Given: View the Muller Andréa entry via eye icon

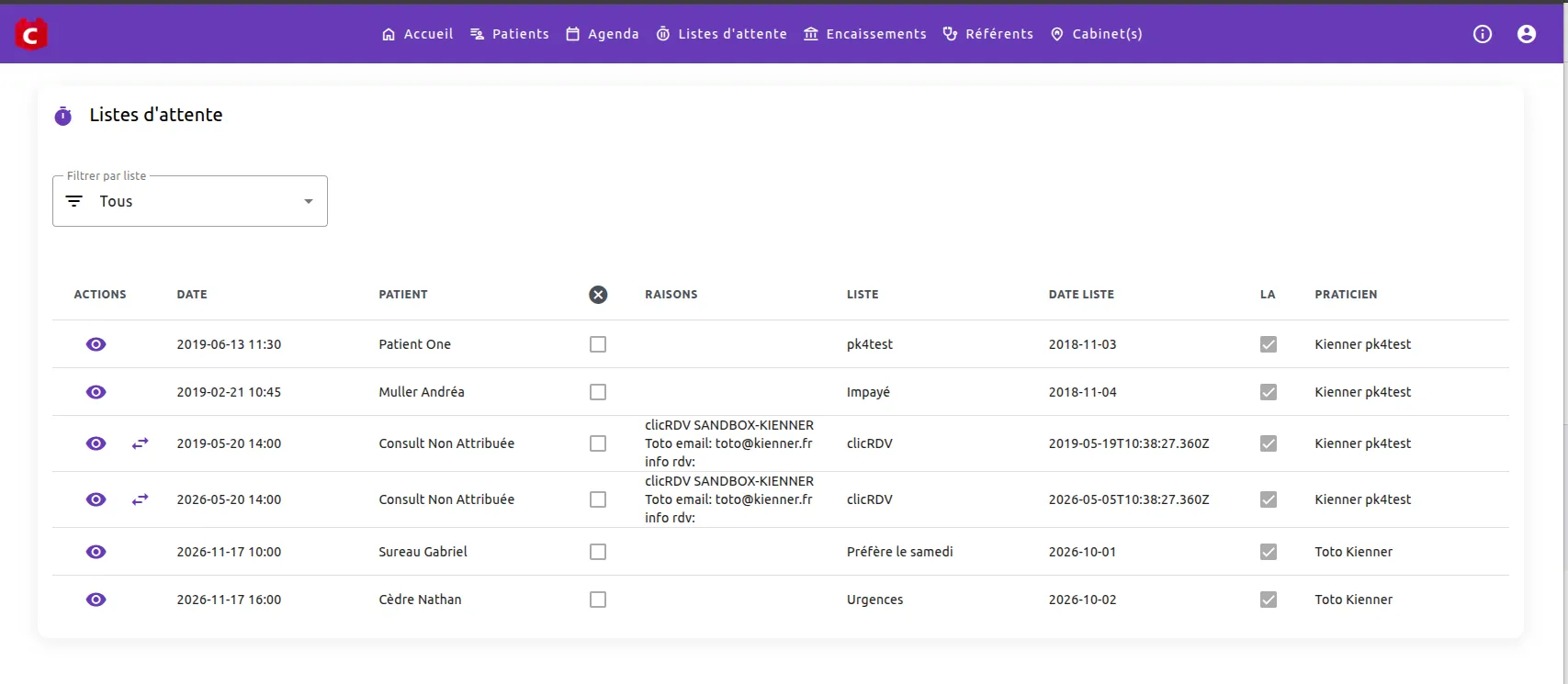Looking at the screenshot, I should point(96,392).
